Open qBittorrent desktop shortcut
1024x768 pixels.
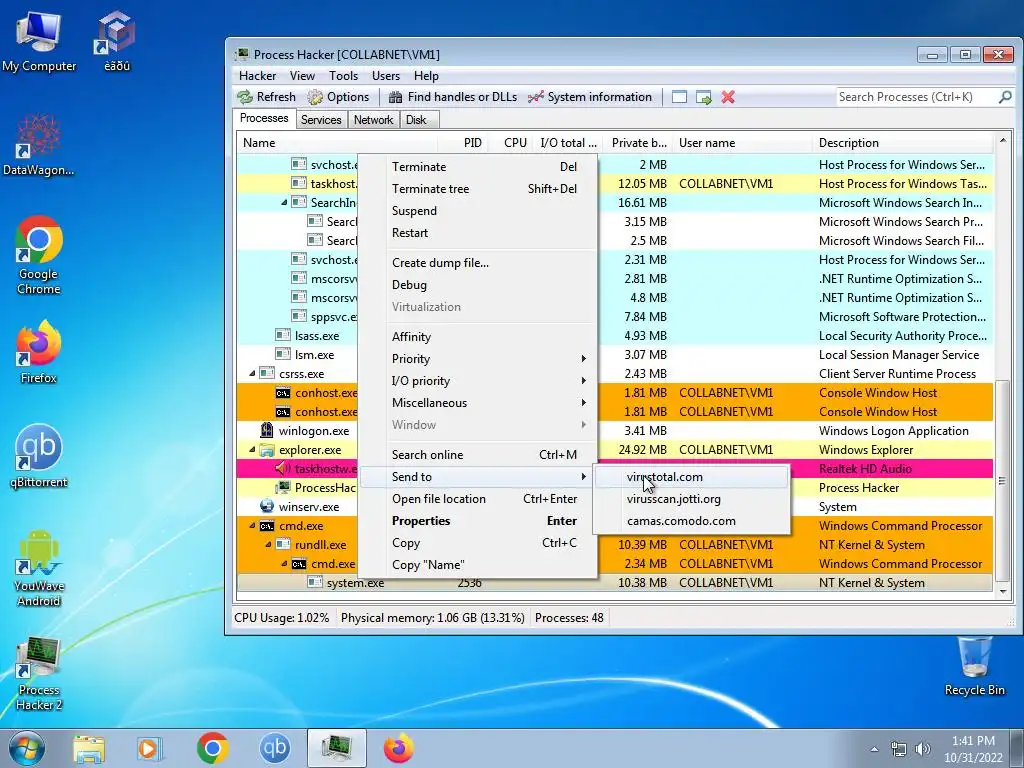[x=39, y=456]
